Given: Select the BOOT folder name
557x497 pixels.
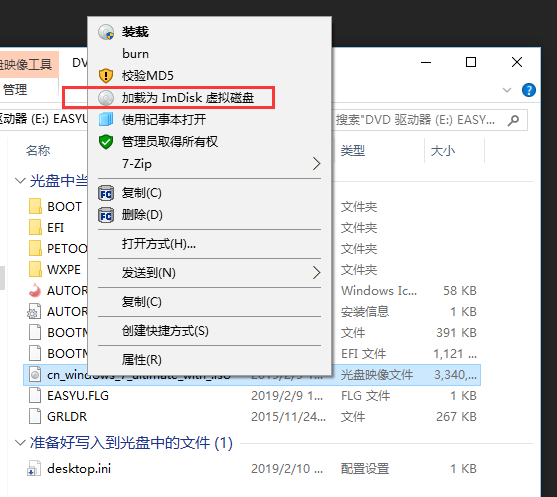Looking at the screenshot, I should click(x=65, y=206).
